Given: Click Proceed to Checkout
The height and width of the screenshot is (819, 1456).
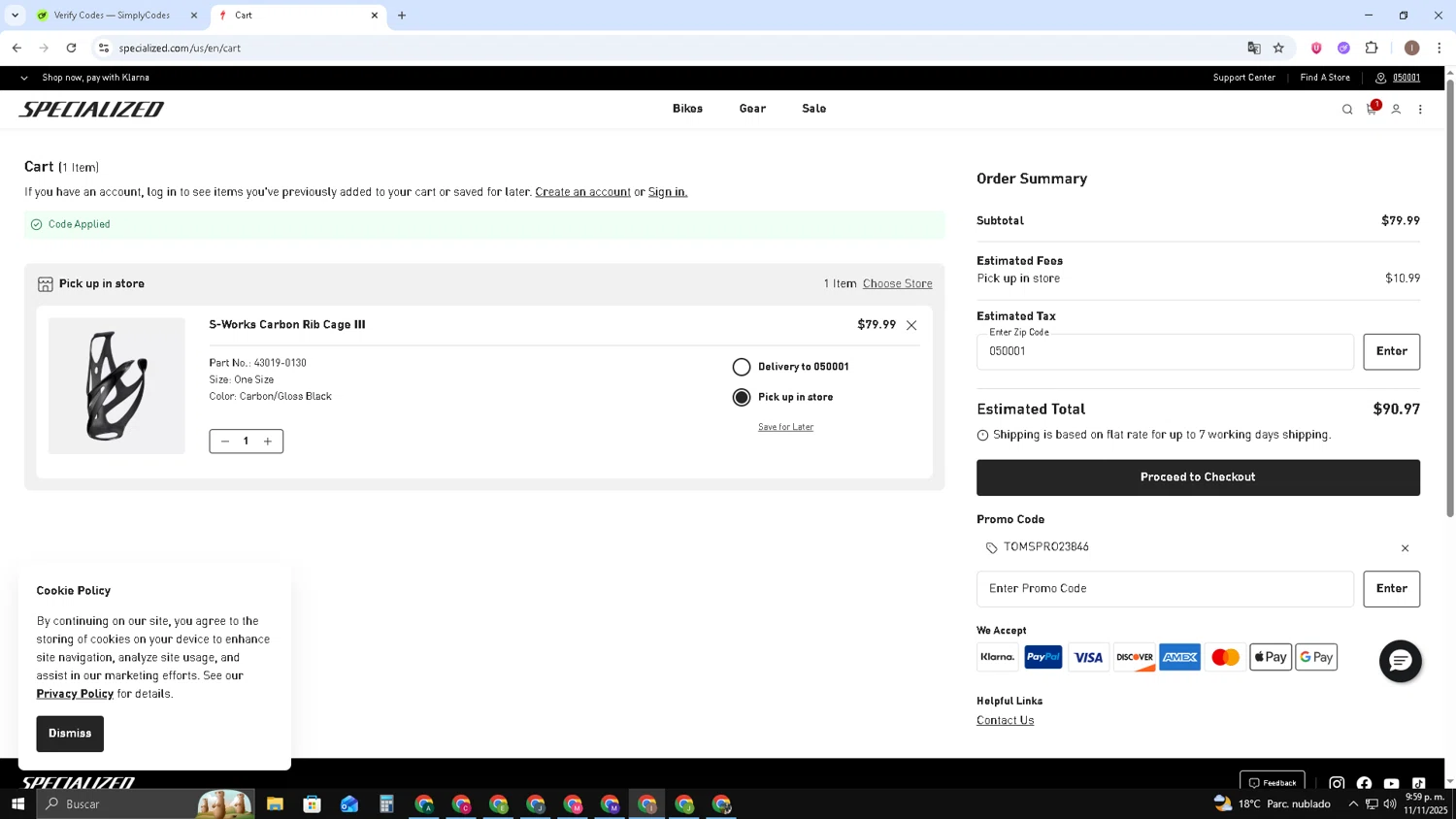Looking at the screenshot, I should tap(1197, 477).
